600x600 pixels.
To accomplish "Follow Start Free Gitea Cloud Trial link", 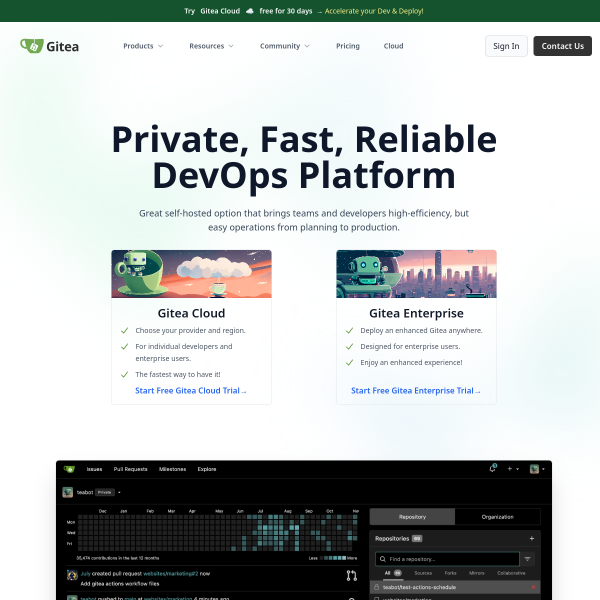I will (x=191, y=391).
